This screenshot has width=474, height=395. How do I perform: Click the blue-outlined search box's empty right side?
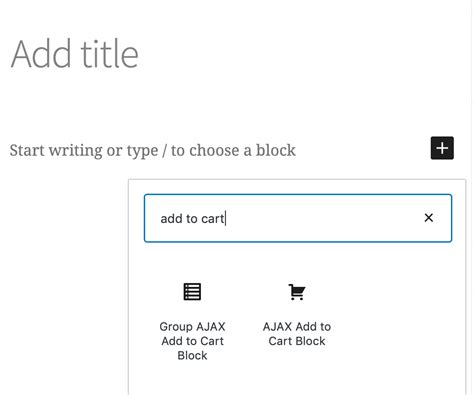(323, 218)
